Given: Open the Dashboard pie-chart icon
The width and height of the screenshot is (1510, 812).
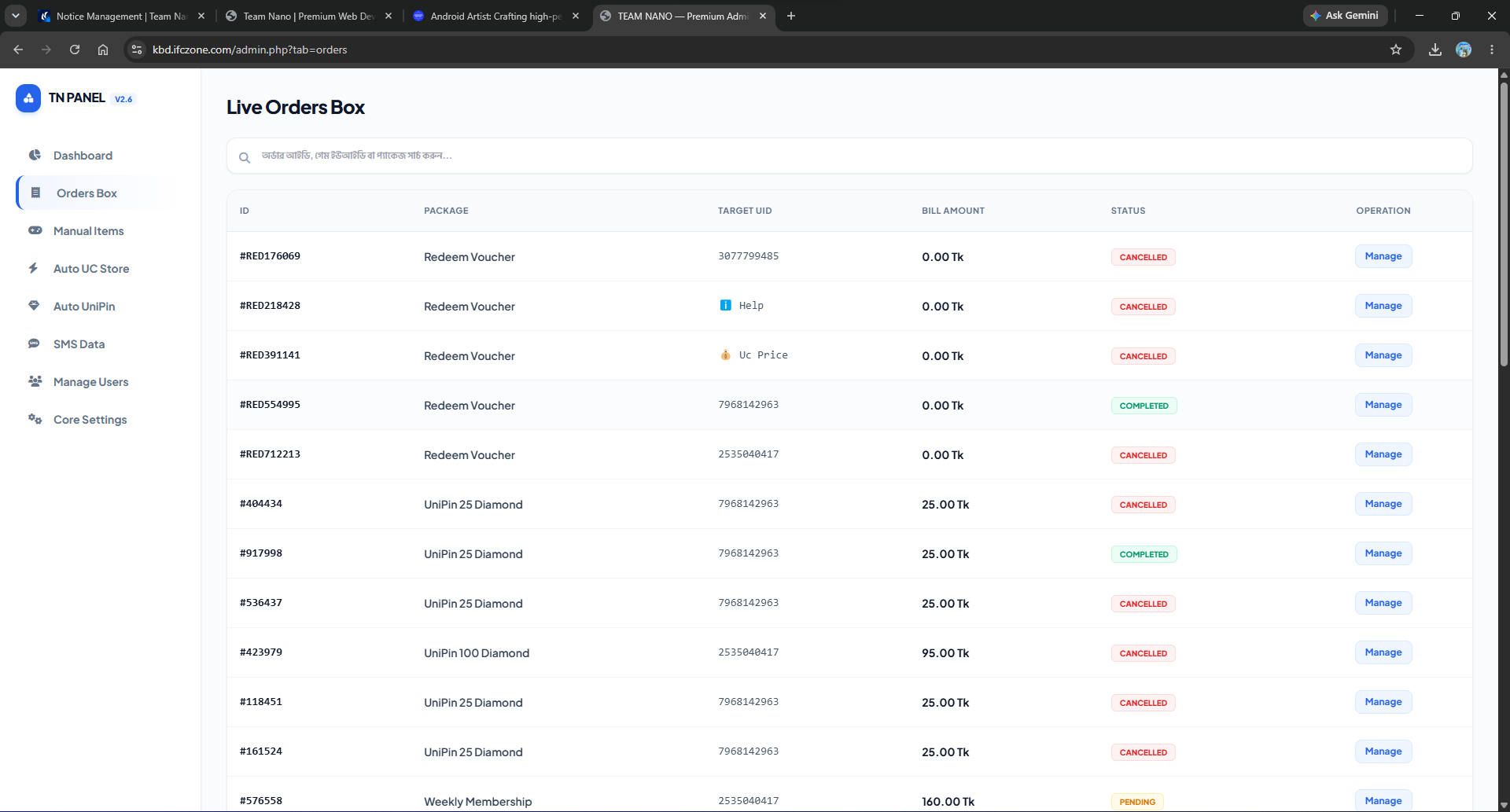Looking at the screenshot, I should point(35,155).
